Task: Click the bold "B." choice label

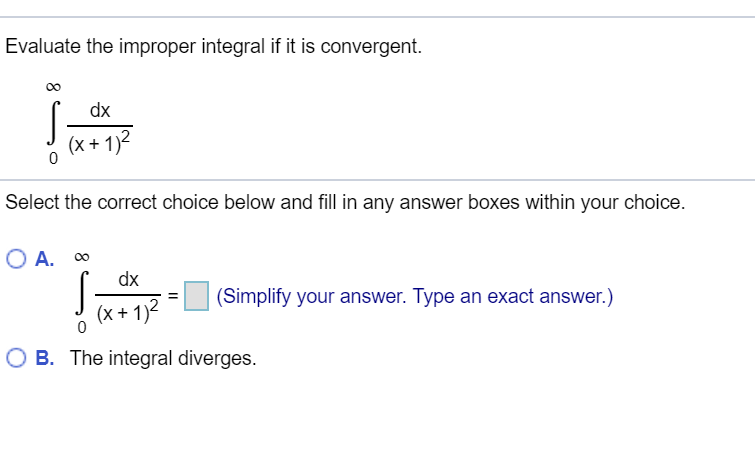Action: (x=46, y=358)
